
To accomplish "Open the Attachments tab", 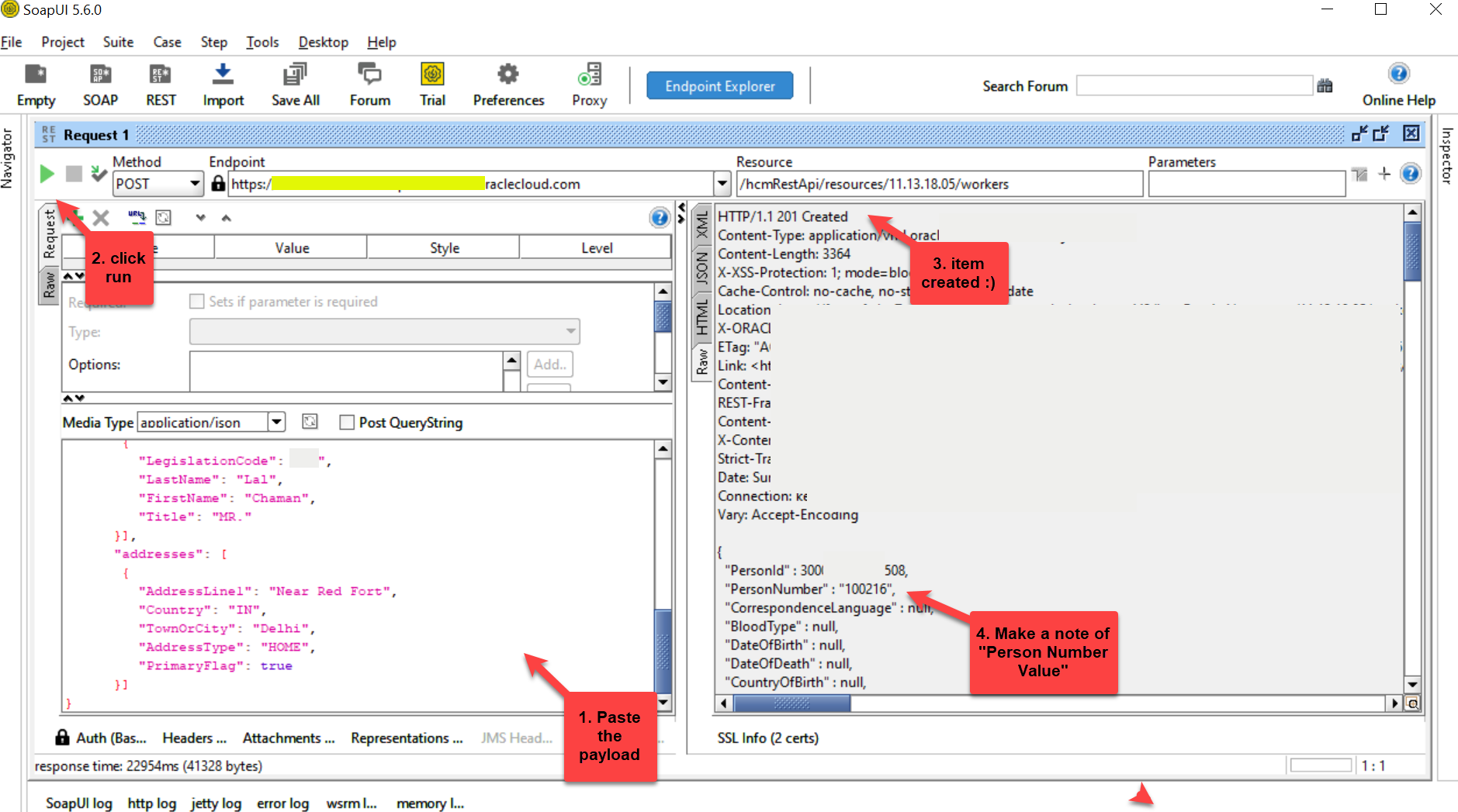I will [289, 738].
